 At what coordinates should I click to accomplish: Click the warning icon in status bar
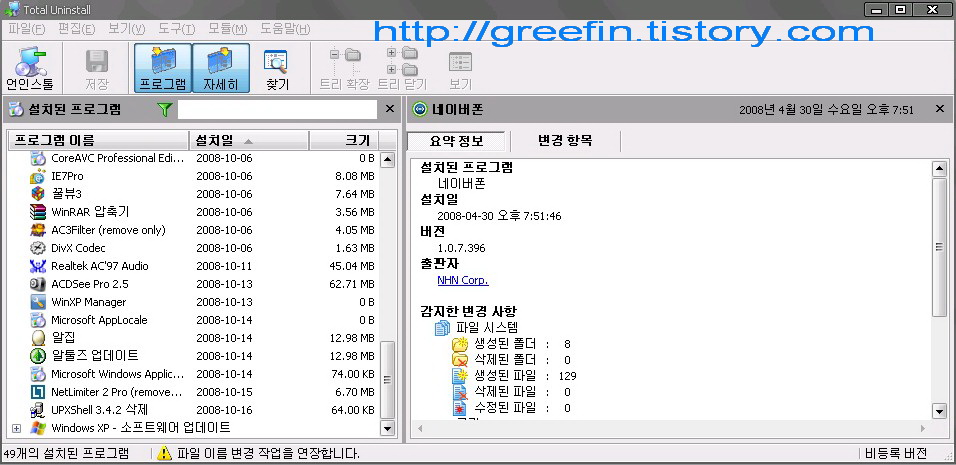pyautogui.click(x=165, y=453)
